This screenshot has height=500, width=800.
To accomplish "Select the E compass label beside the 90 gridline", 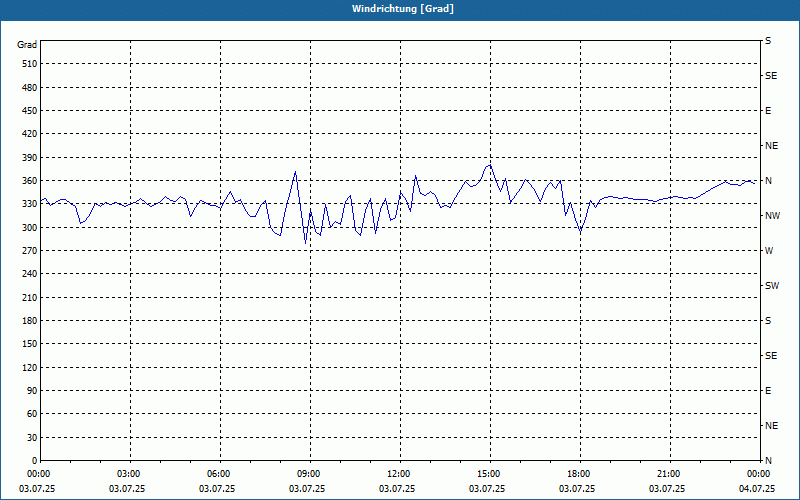I will click(x=768, y=391).
